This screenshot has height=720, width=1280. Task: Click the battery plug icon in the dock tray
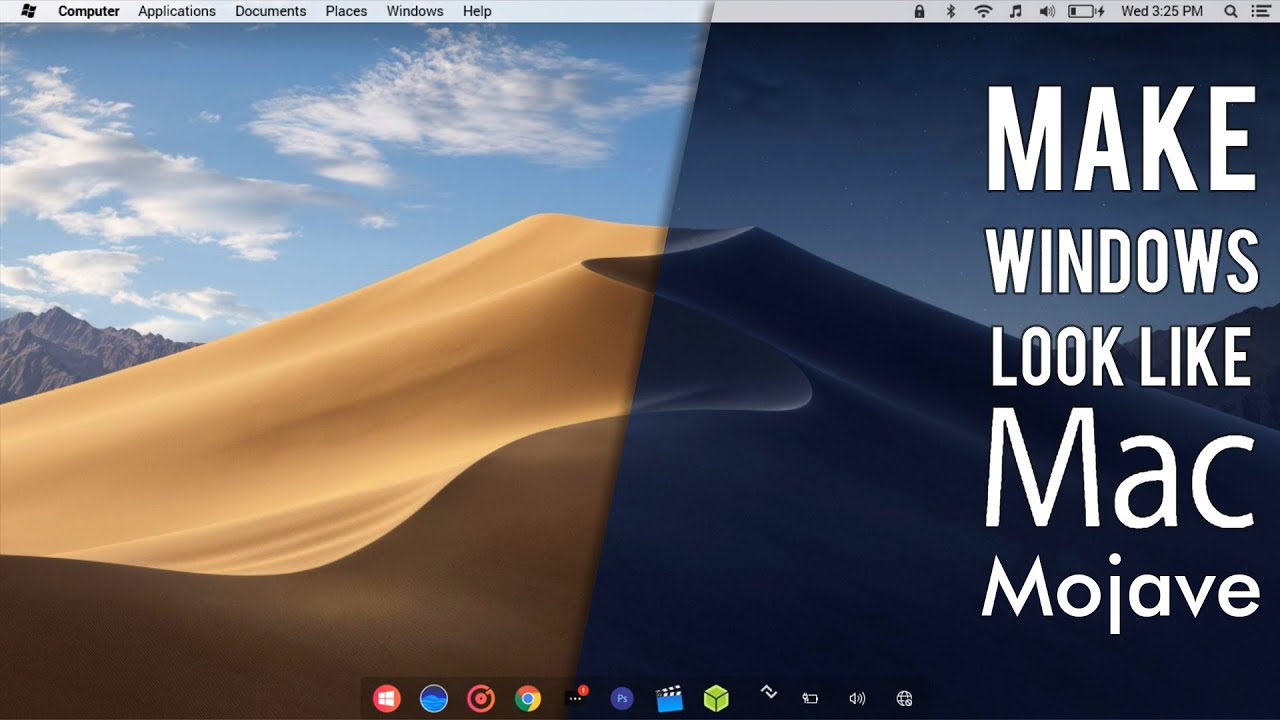[810, 699]
